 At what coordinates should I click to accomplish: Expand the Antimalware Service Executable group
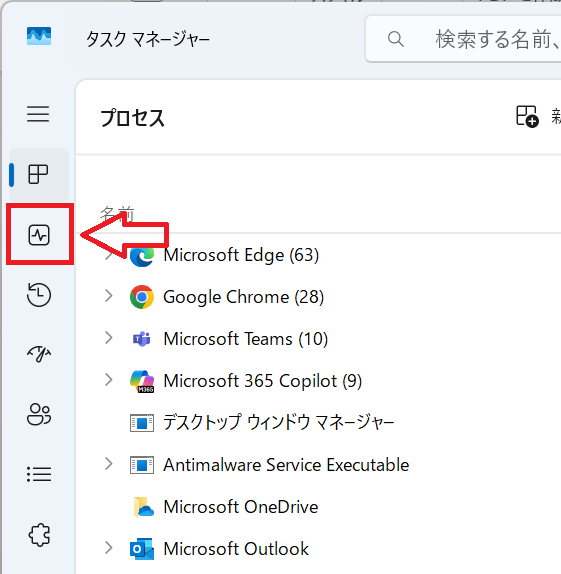coord(108,464)
